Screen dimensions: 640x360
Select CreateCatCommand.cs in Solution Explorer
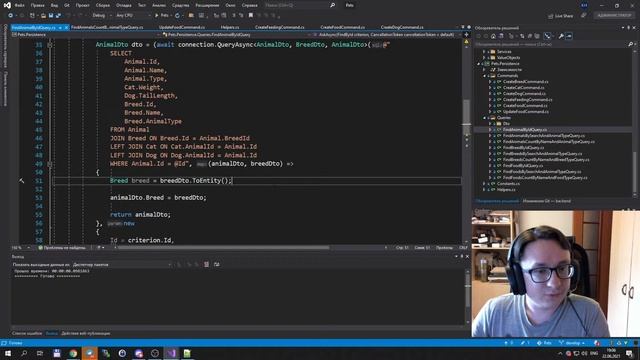523,87
